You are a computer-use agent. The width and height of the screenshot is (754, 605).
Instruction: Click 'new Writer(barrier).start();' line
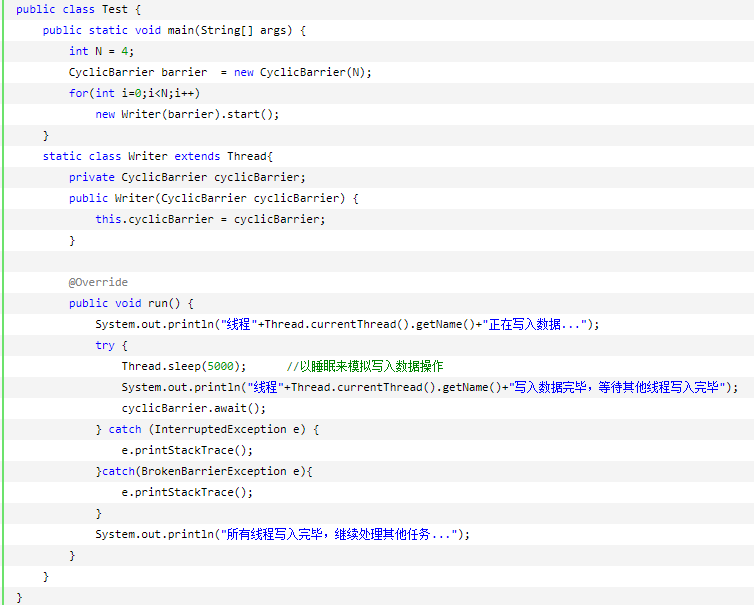point(187,114)
